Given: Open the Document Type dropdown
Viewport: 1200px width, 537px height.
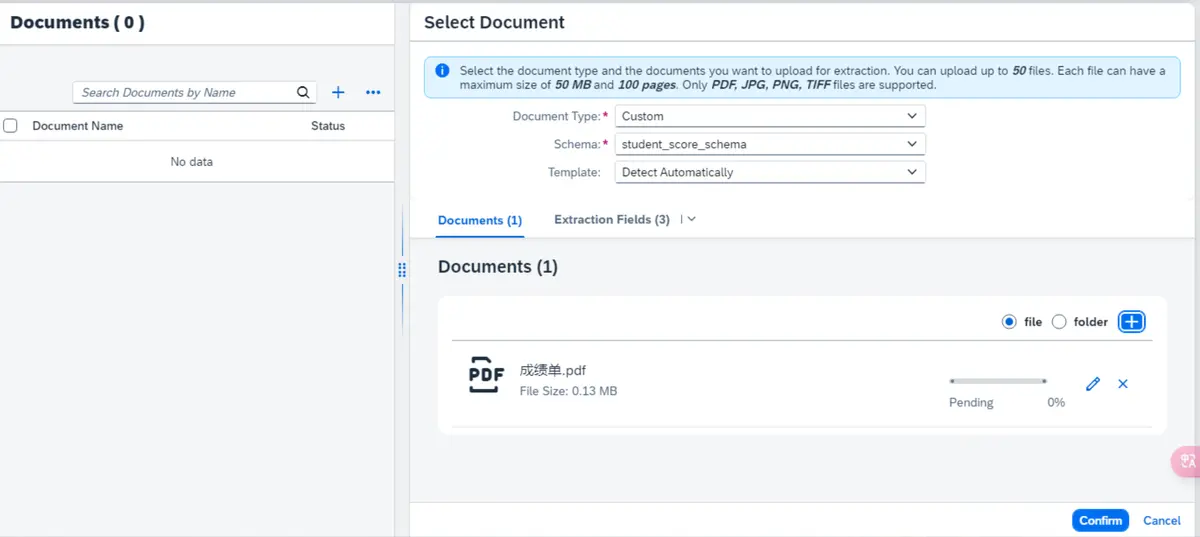Looking at the screenshot, I should [770, 116].
